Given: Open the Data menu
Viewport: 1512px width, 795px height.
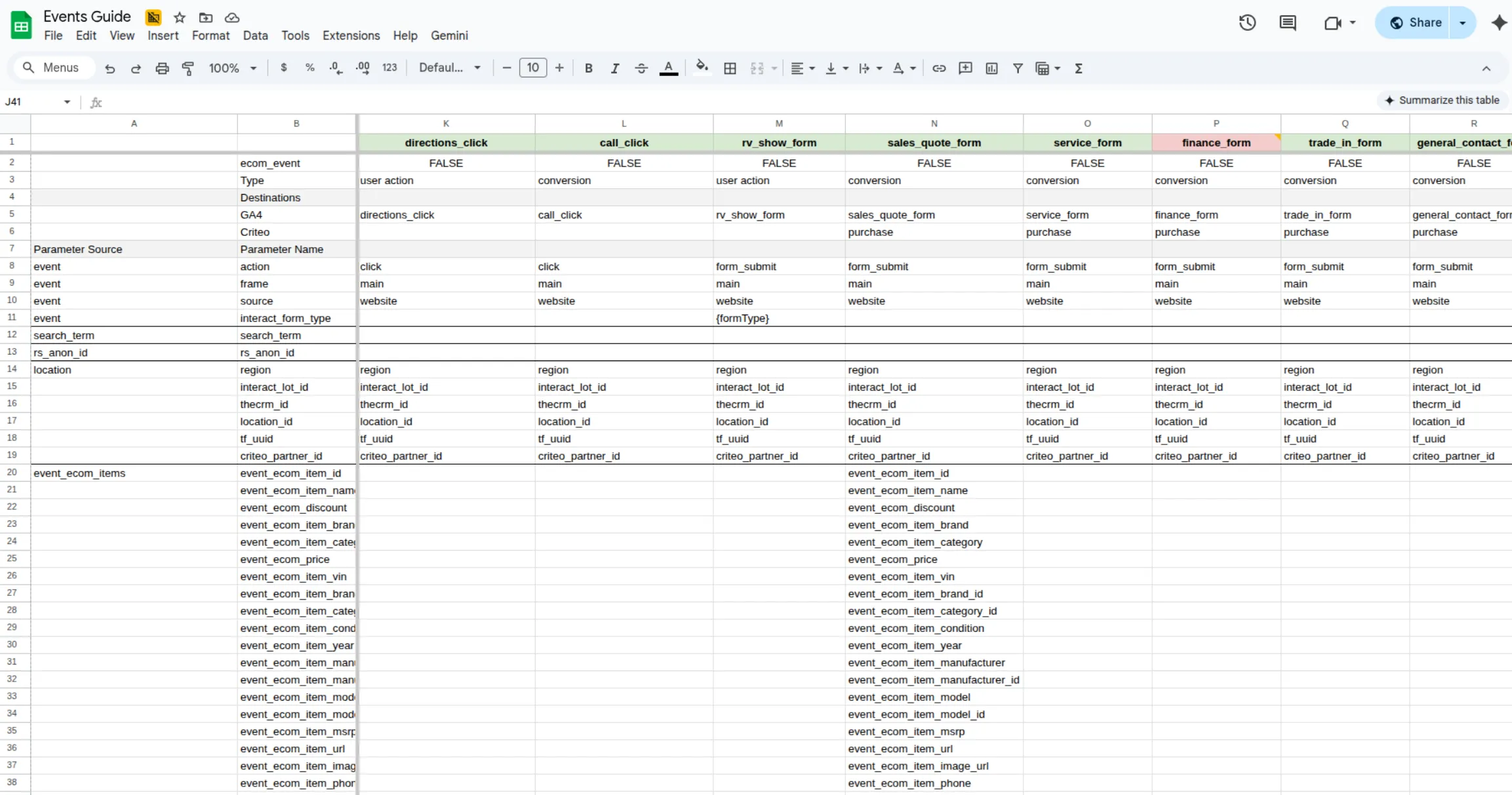Looking at the screenshot, I should (255, 35).
